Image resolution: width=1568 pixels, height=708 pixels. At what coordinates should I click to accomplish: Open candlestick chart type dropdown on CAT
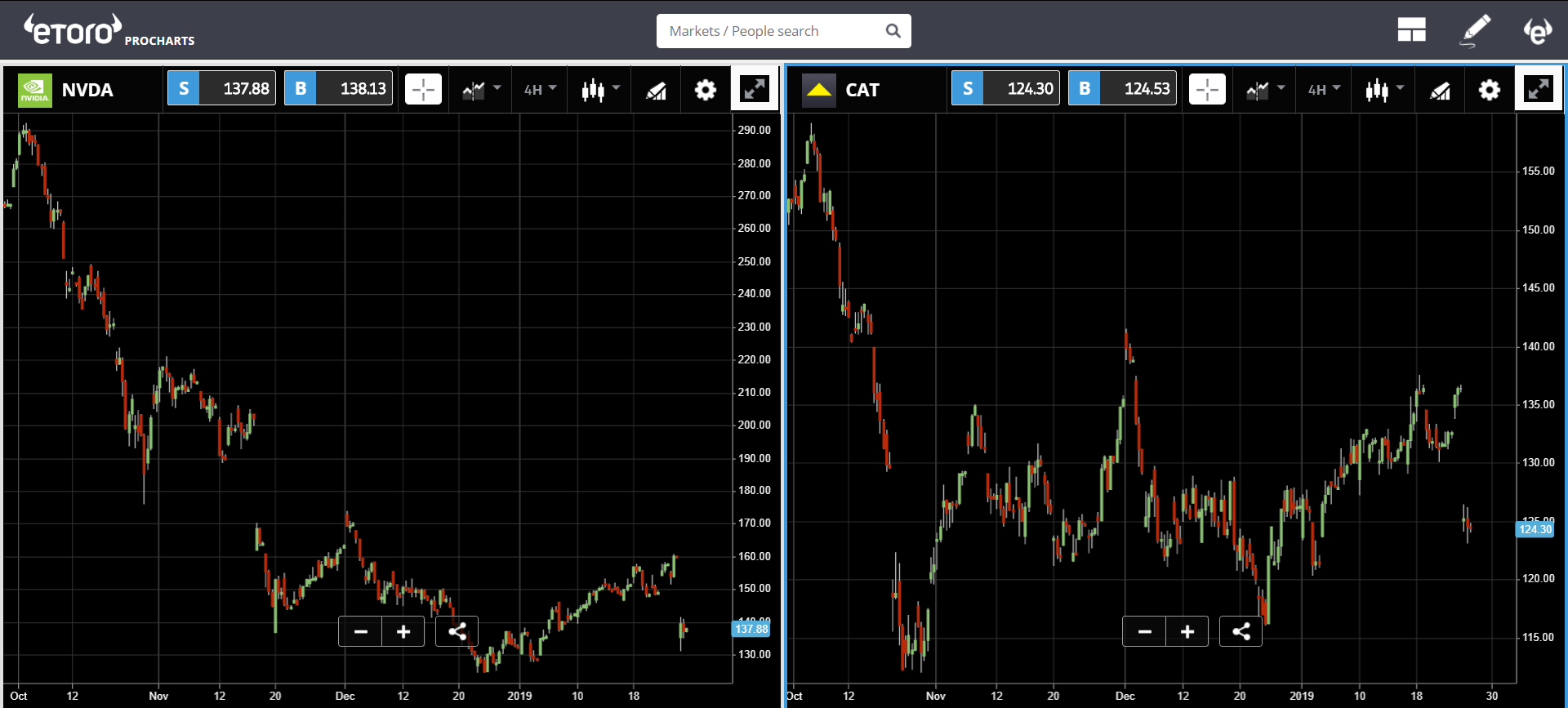(x=1384, y=90)
